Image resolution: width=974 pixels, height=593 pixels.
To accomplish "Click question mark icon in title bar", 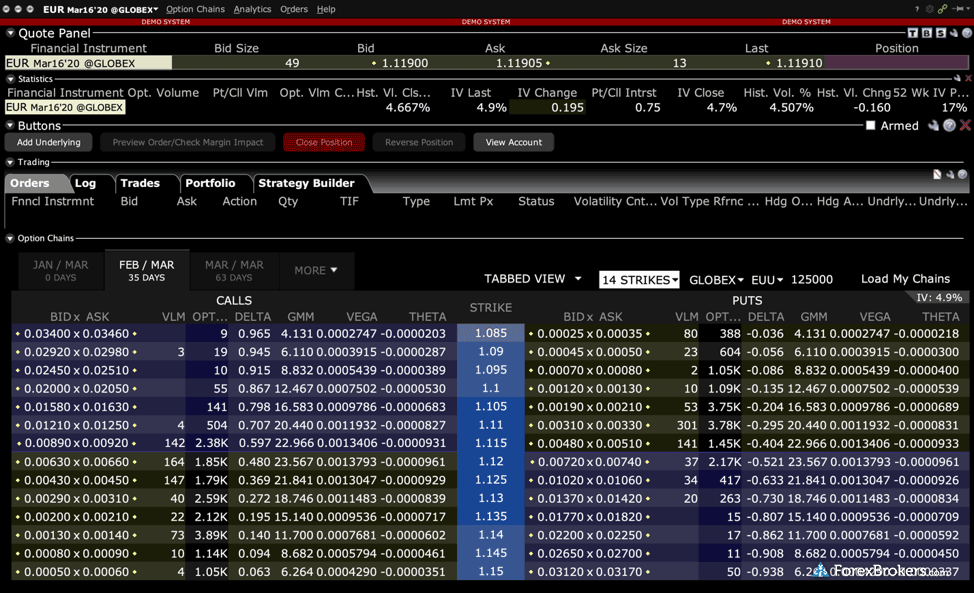I will click(917, 9).
